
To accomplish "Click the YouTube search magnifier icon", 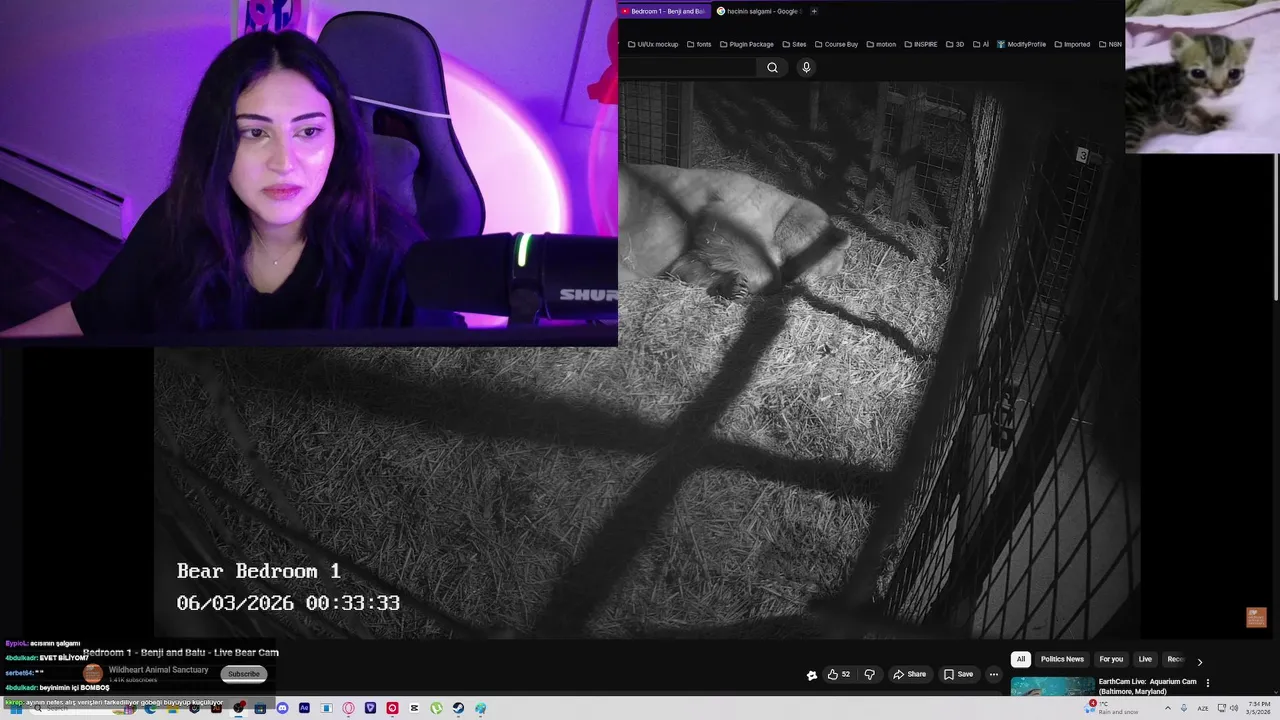I will (x=772, y=67).
